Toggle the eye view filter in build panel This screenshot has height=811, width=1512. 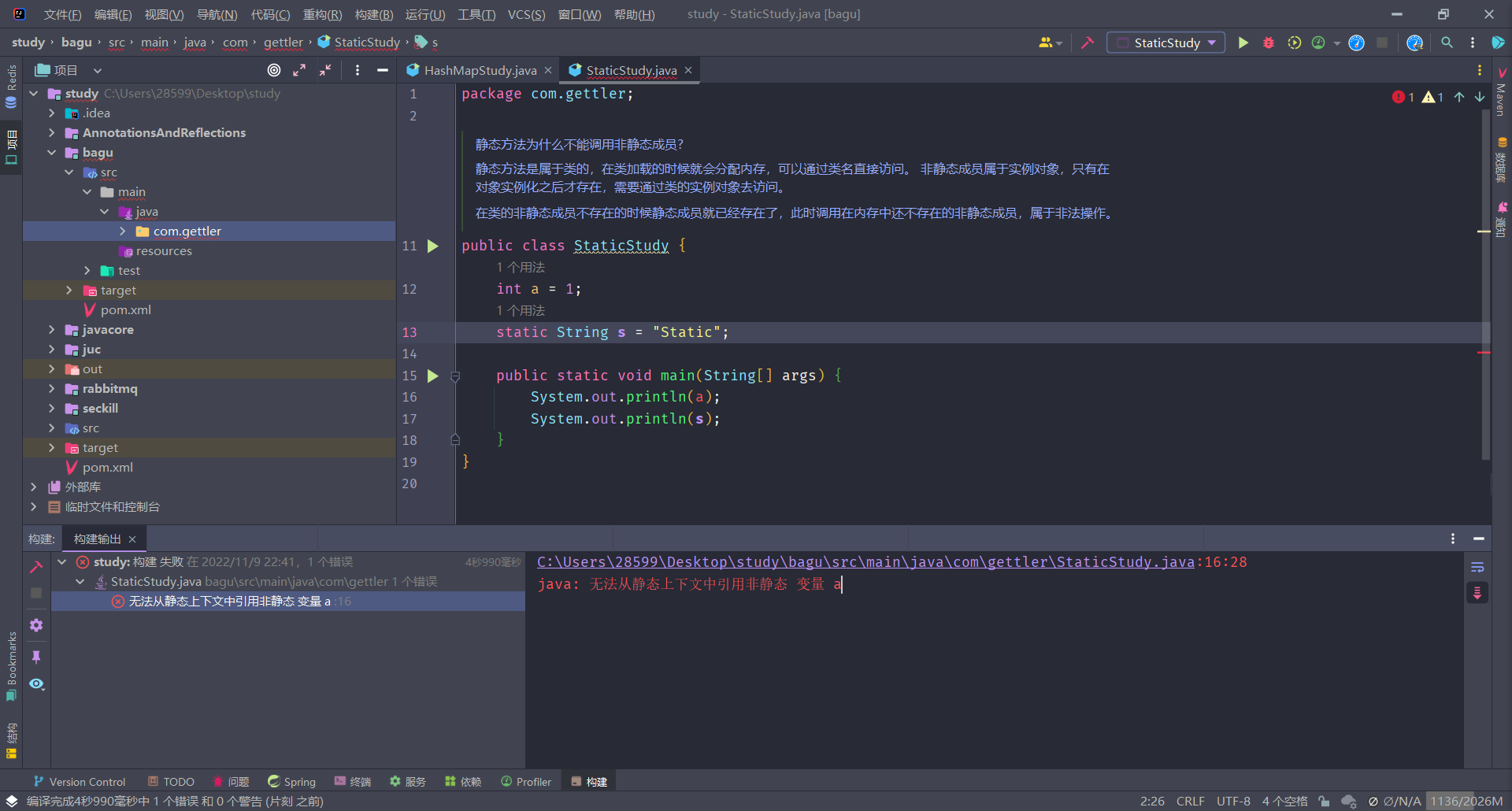tap(36, 683)
